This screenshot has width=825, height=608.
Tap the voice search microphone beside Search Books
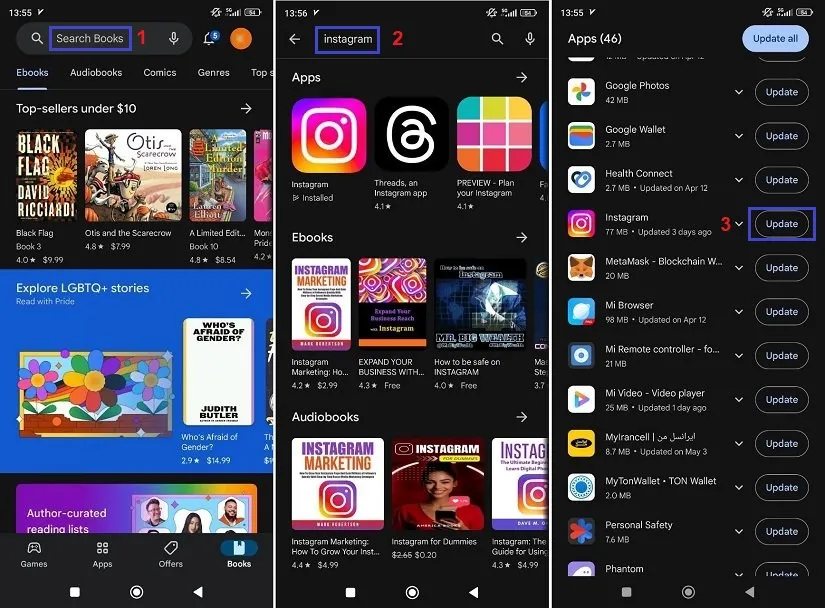click(x=174, y=38)
